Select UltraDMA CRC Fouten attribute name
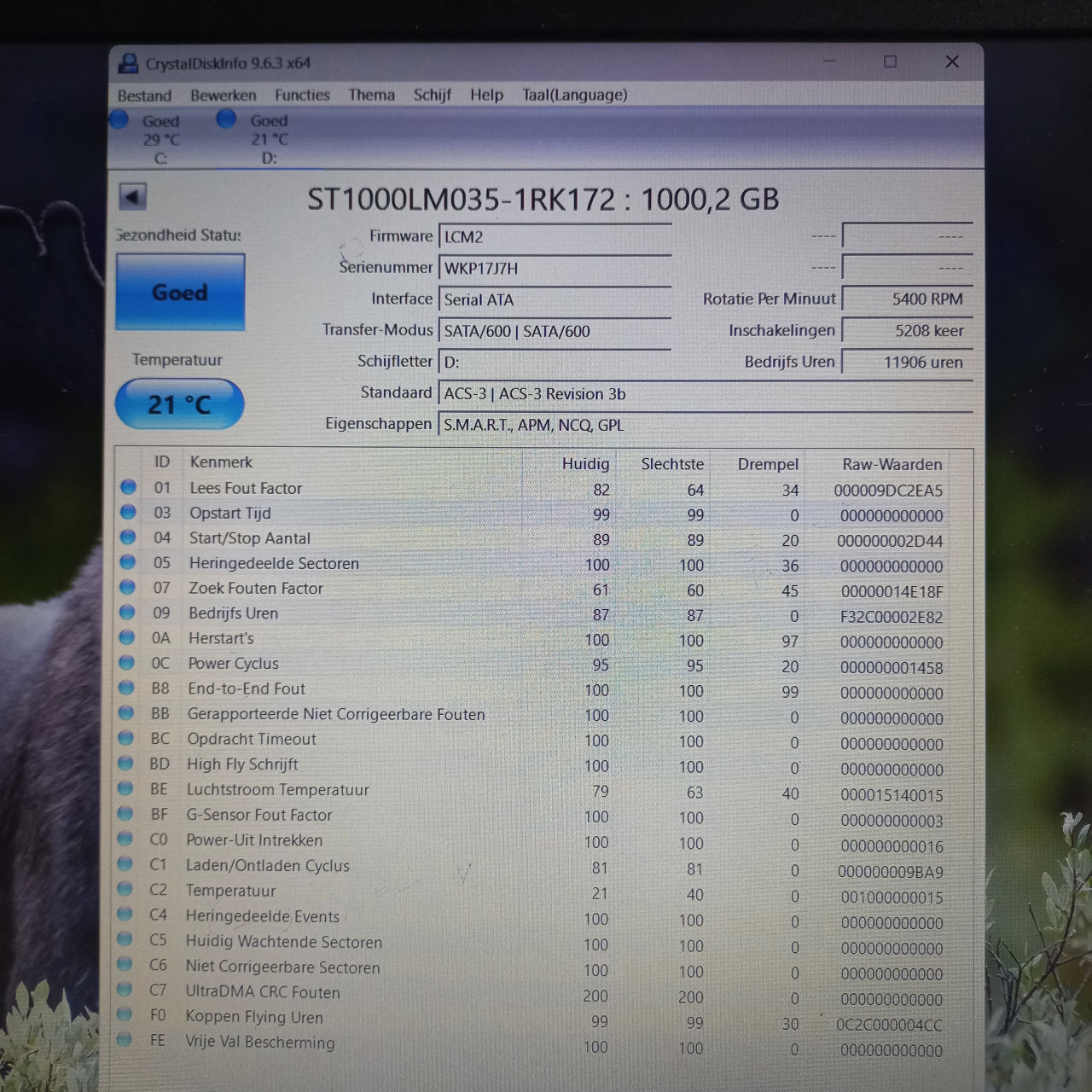 [263, 992]
